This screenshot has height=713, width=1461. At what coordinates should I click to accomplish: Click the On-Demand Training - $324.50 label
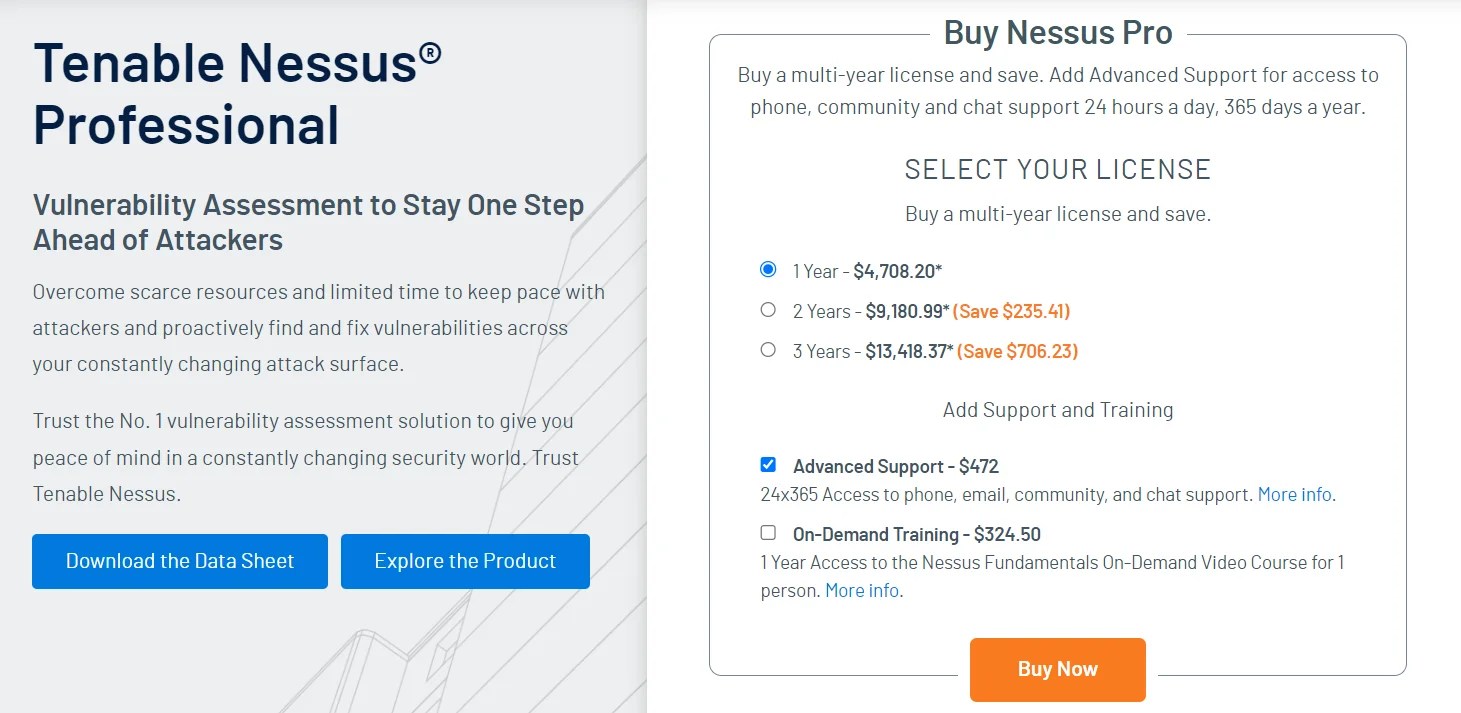tap(916, 533)
